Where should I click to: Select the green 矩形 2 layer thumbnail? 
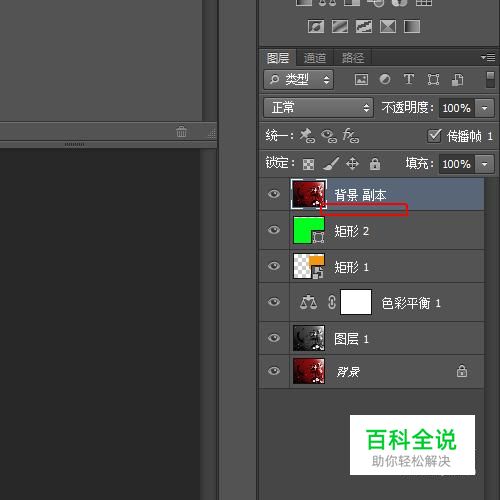309,230
